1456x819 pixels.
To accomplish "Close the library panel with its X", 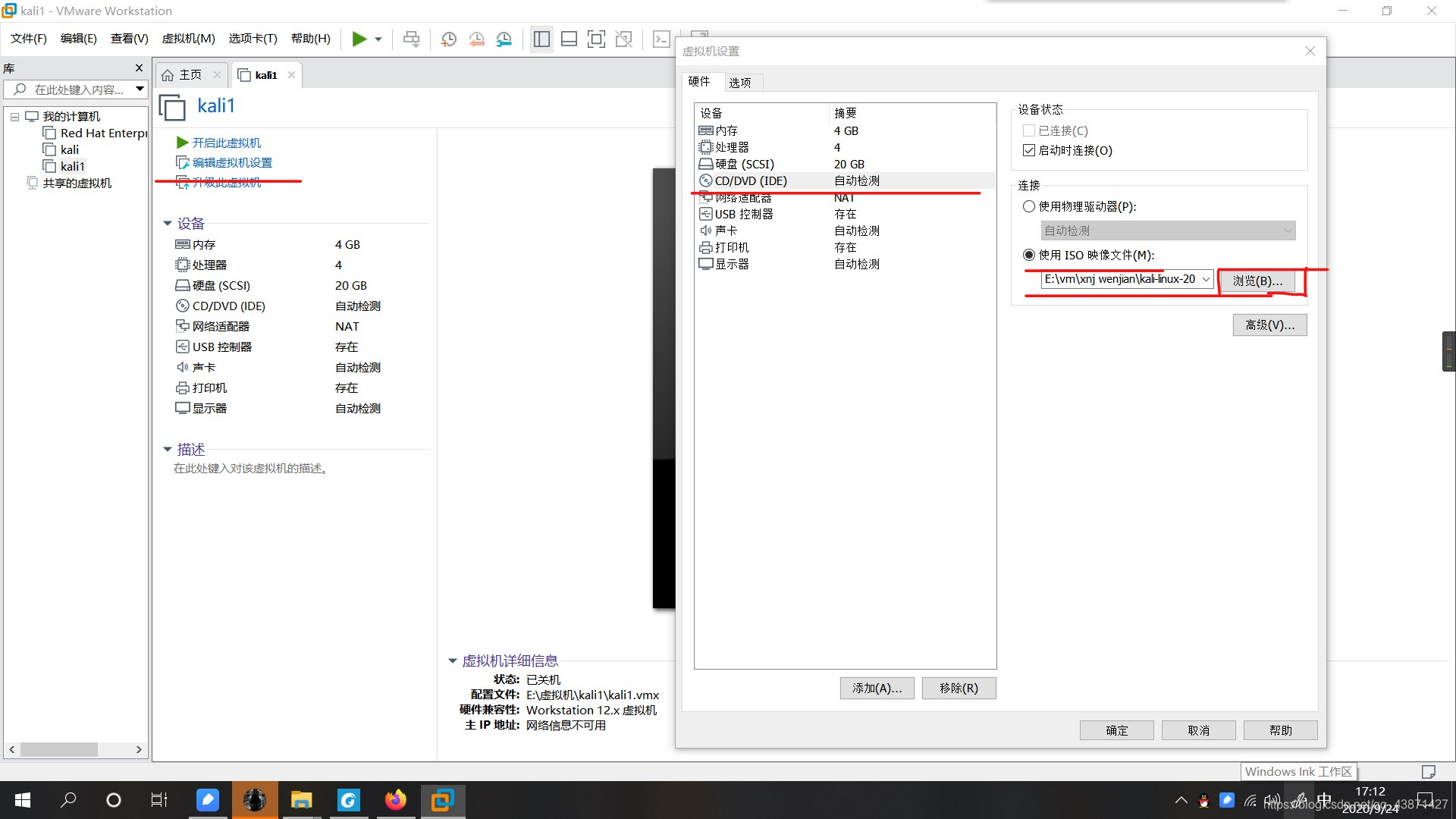I will pyautogui.click(x=139, y=68).
